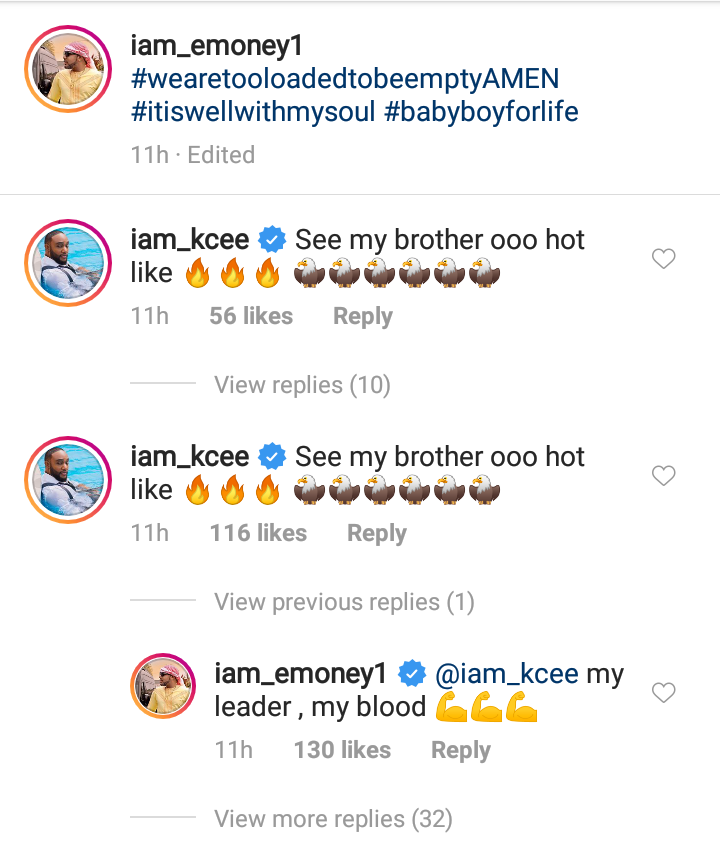Screen dimensions: 720x846
Task: Expand View replies (10)
Action: 302,385
